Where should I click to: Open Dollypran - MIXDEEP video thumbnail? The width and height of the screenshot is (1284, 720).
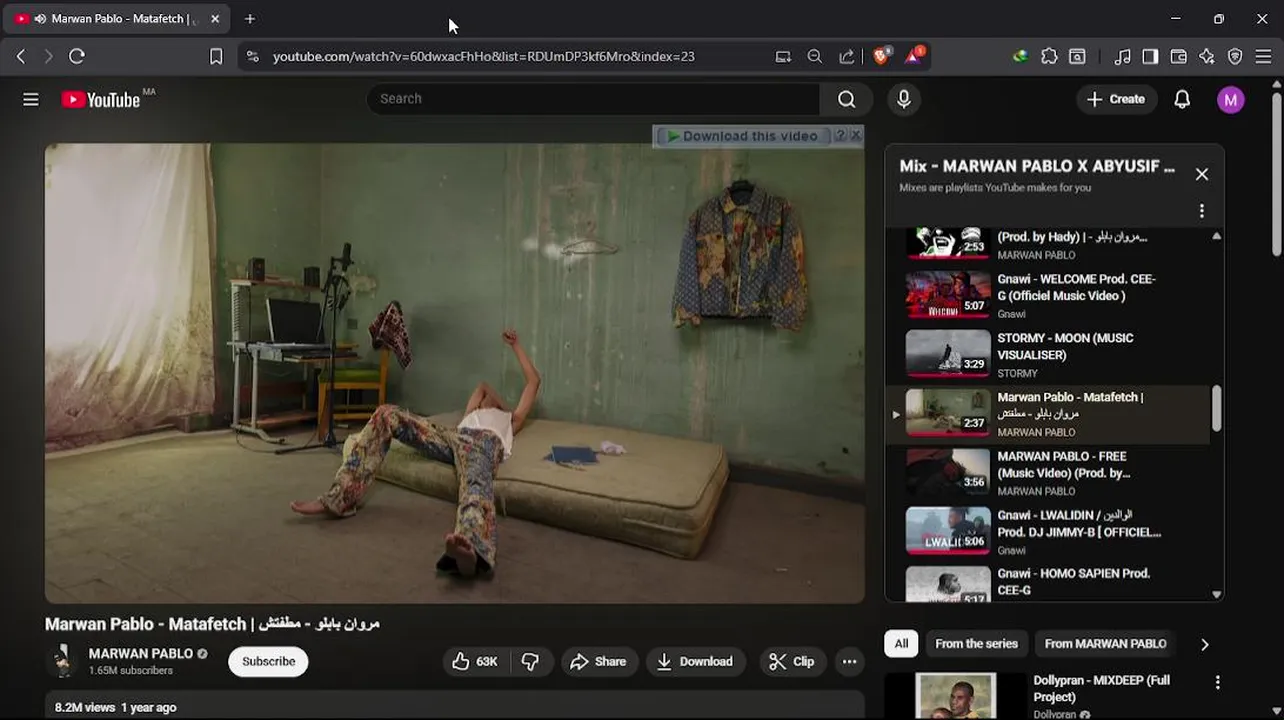tap(957, 696)
